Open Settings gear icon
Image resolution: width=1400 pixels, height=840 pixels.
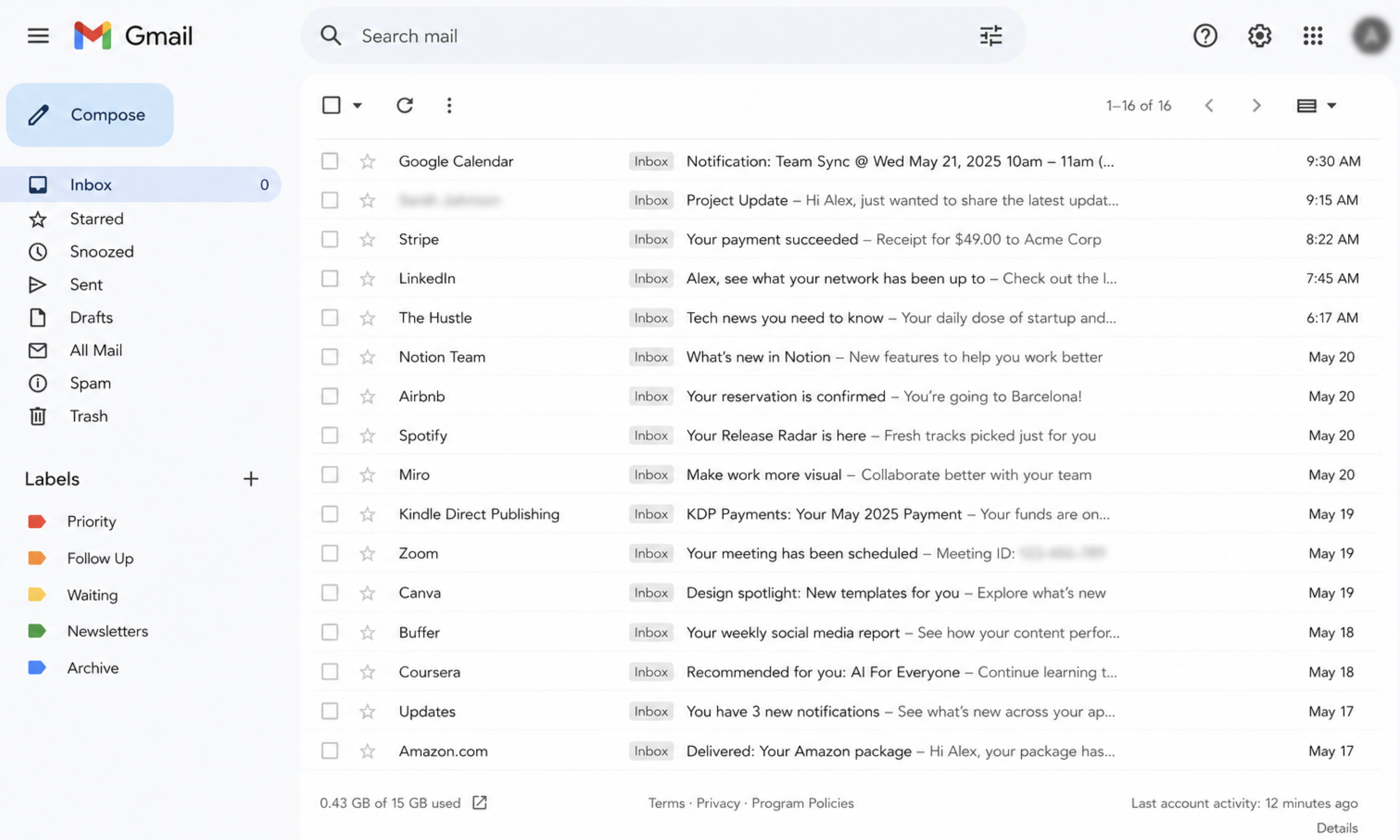click(x=1260, y=36)
